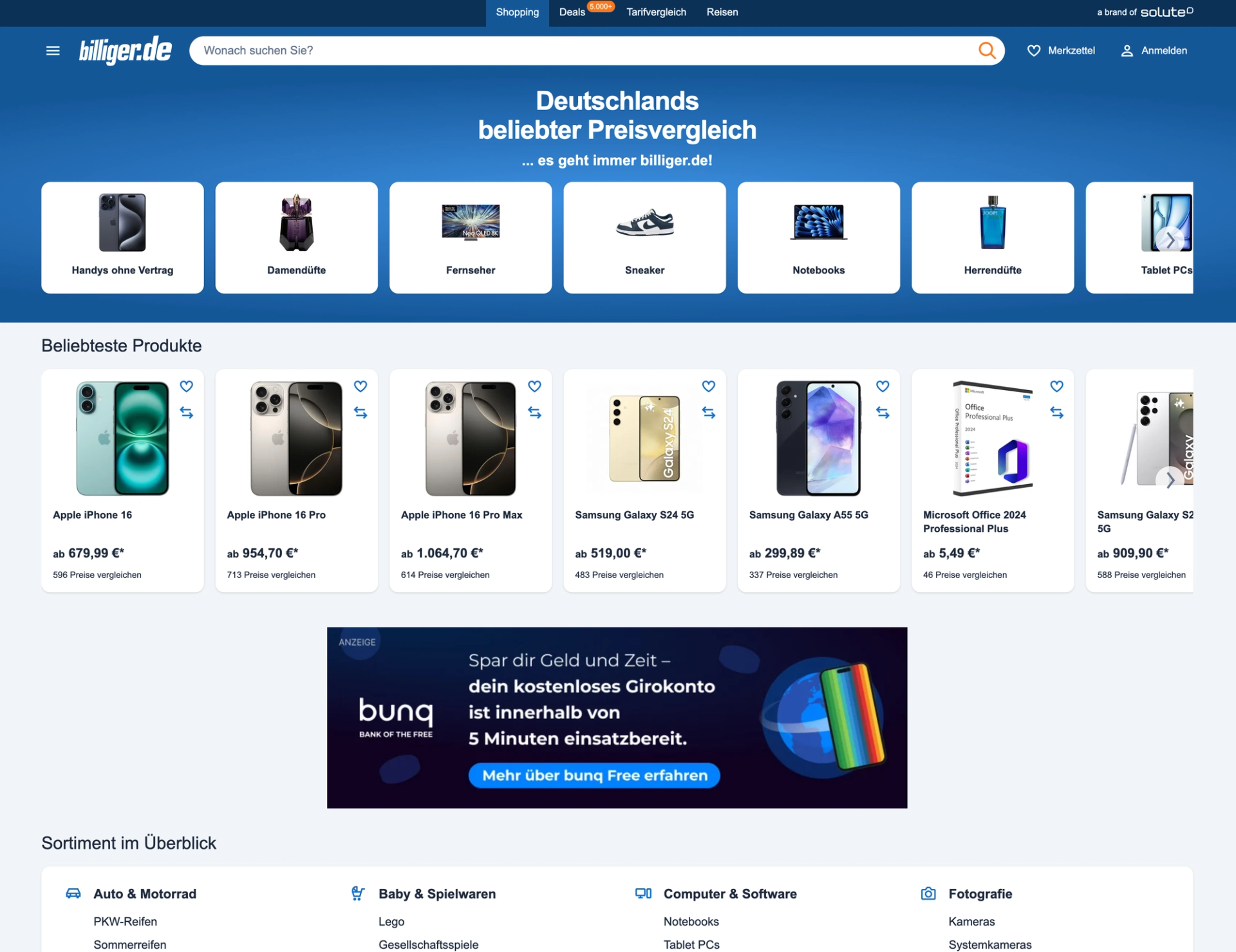Image resolution: width=1236 pixels, height=952 pixels.
Task: Click the billiger.de logo
Action: [x=126, y=50]
